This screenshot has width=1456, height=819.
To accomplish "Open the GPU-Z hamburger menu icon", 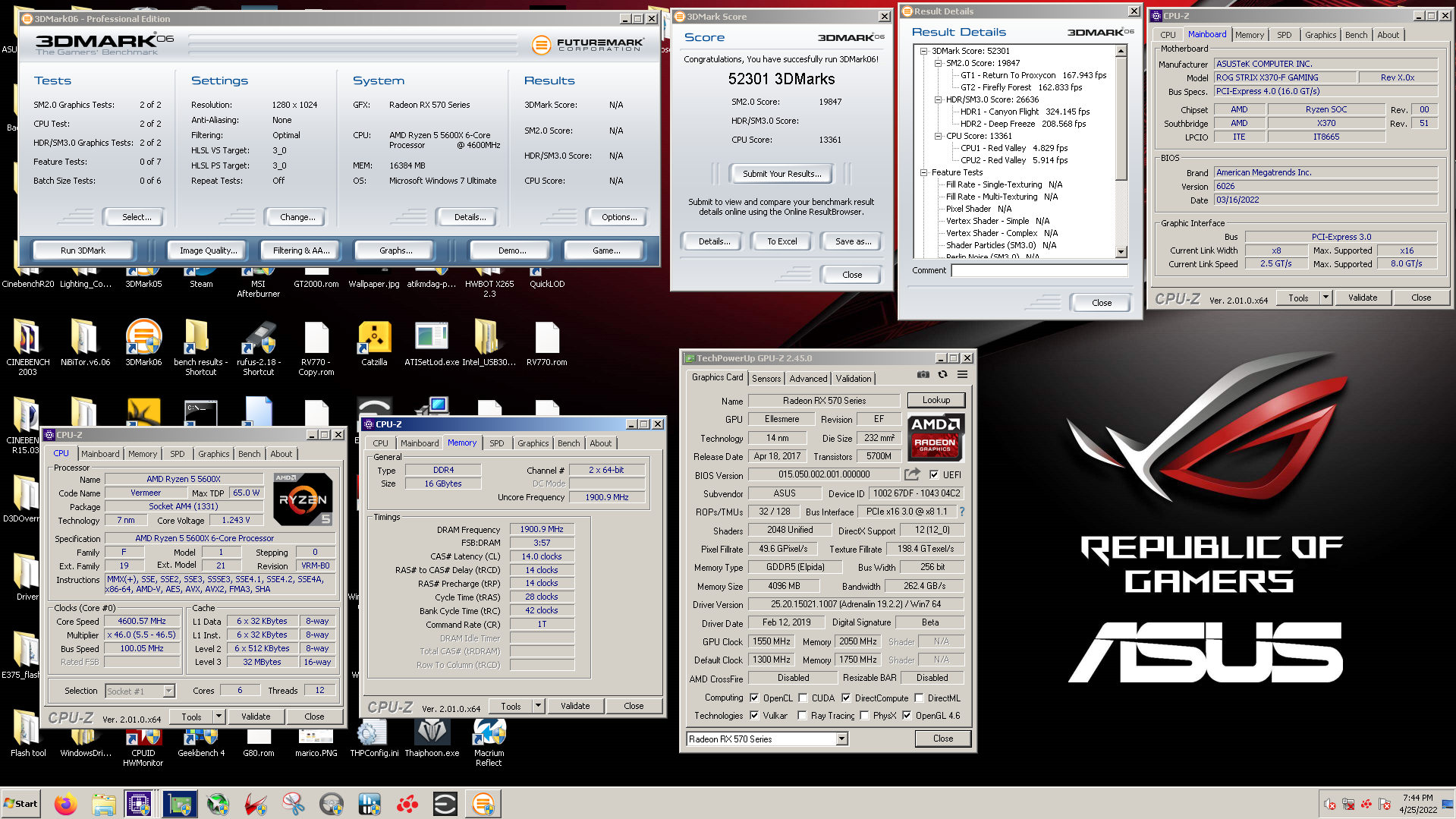I will click(962, 374).
